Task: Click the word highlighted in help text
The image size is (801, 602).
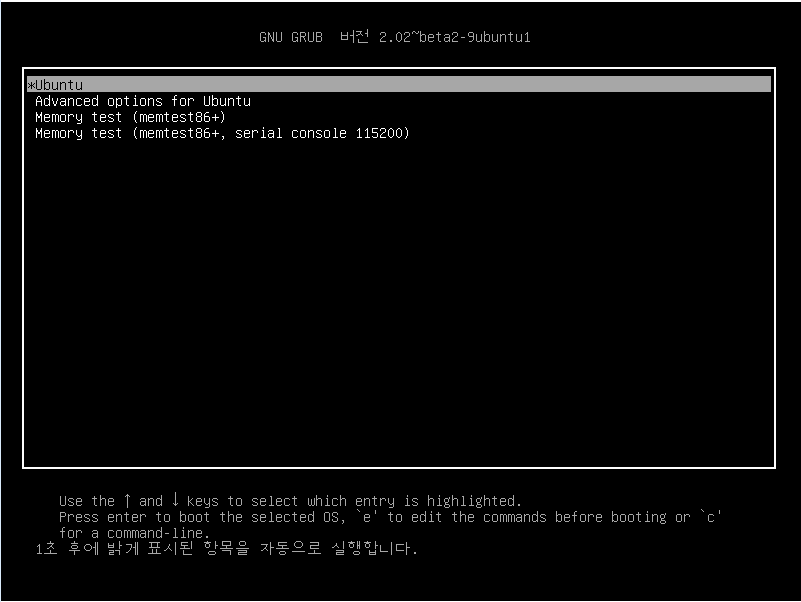Action: [471, 500]
